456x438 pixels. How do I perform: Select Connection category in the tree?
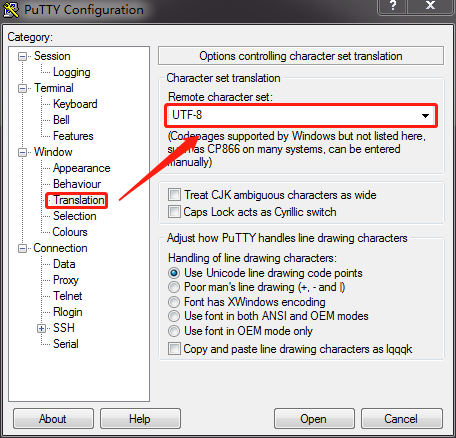click(x=60, y=248)
